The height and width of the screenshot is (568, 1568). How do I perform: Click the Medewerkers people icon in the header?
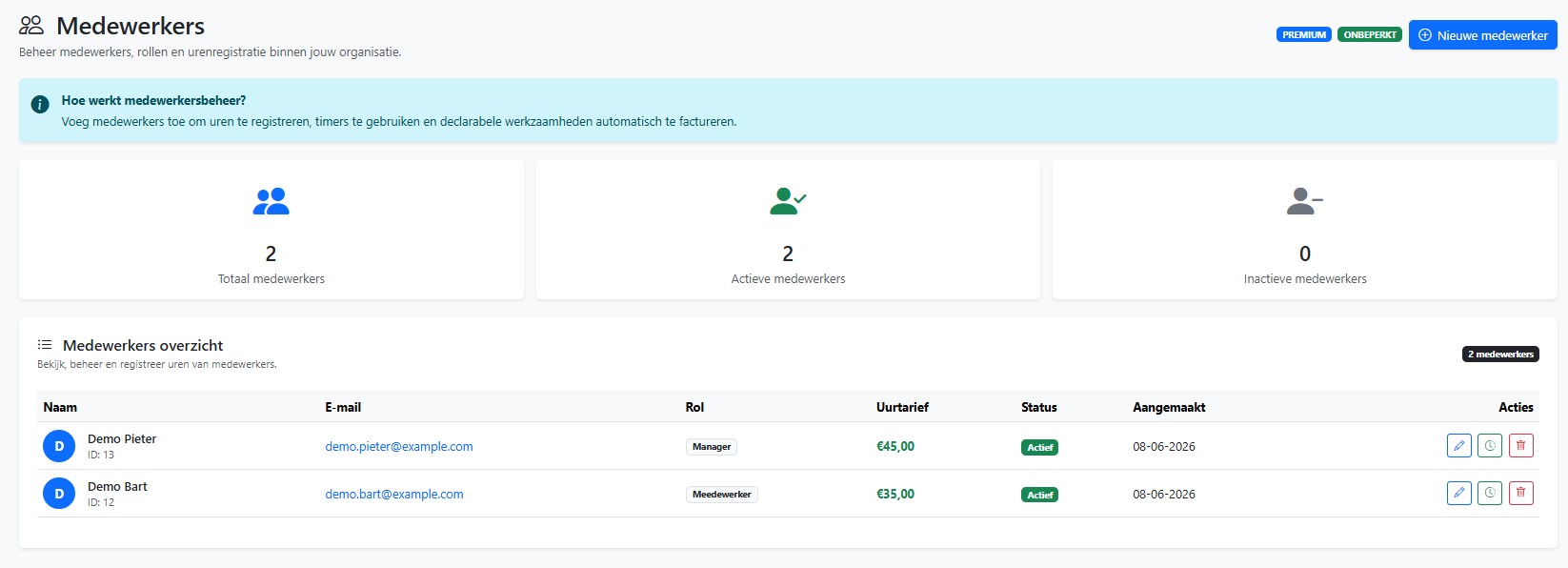31,26
